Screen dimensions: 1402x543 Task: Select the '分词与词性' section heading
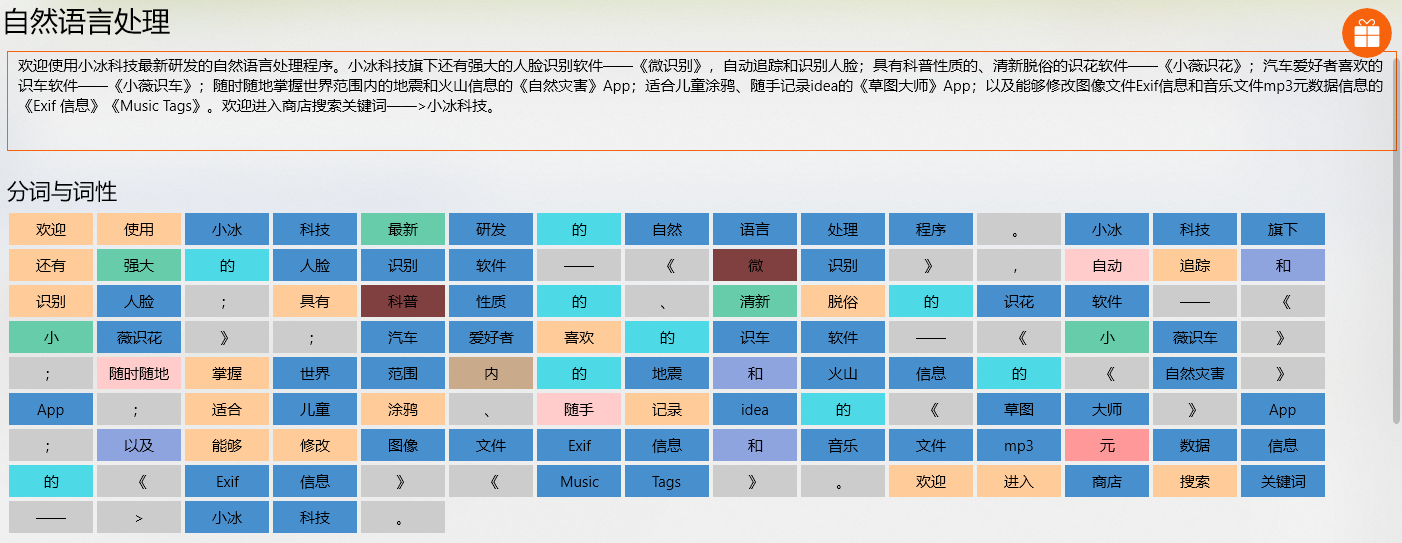pos(62,192)
